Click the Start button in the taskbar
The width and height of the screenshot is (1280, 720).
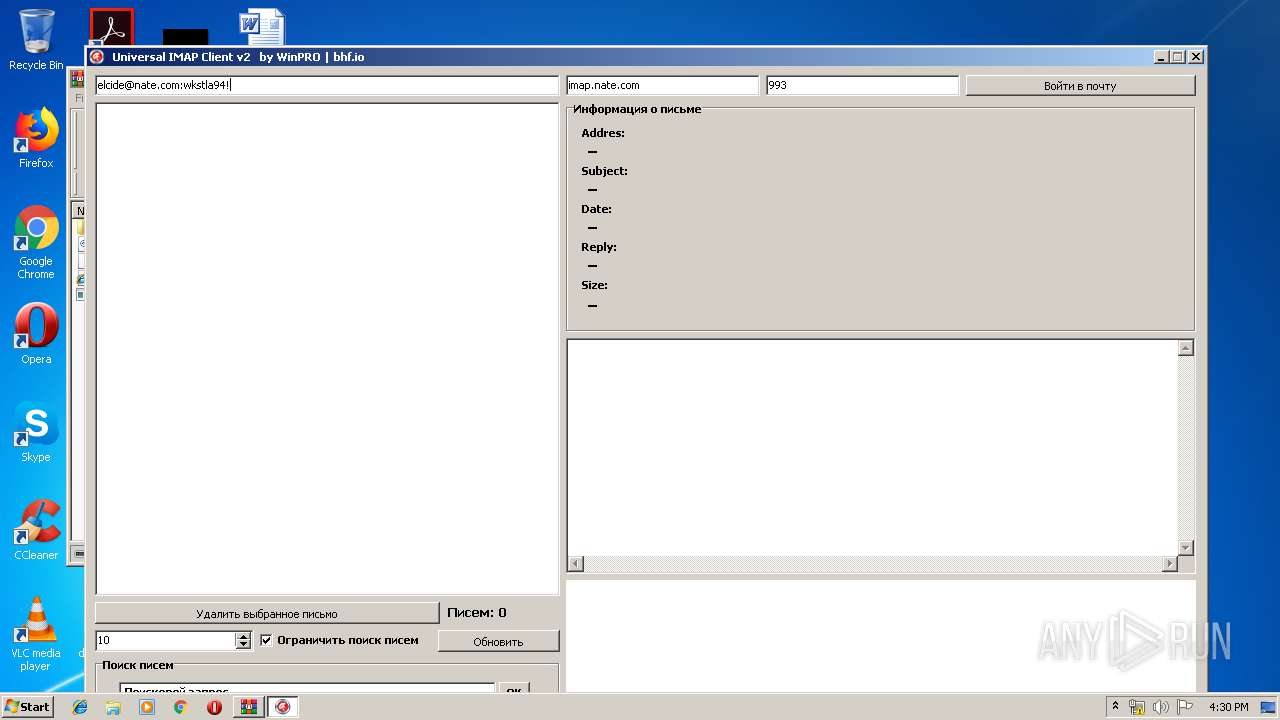pos(27,706)
